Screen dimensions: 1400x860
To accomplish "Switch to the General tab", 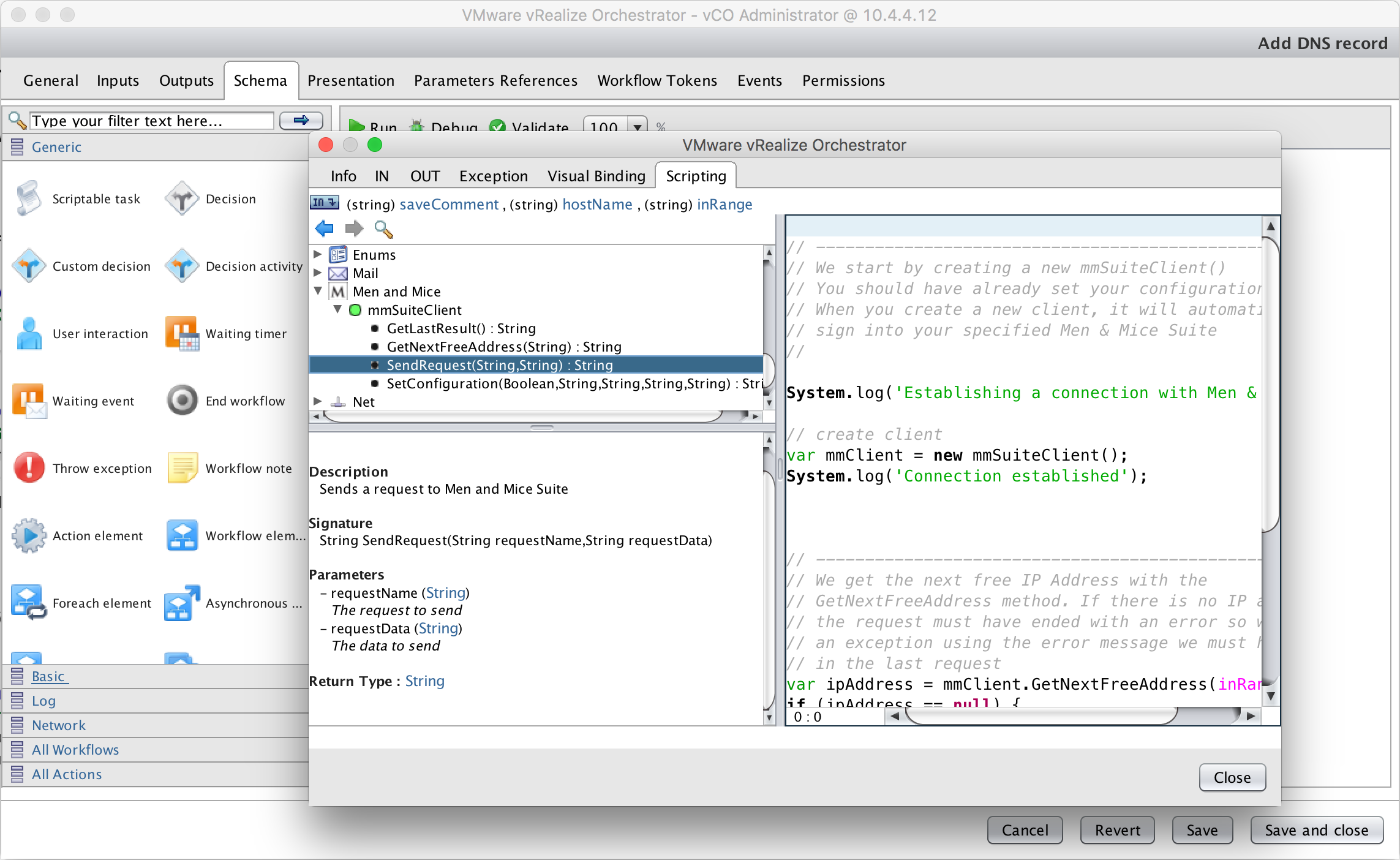I will point(51,80).
